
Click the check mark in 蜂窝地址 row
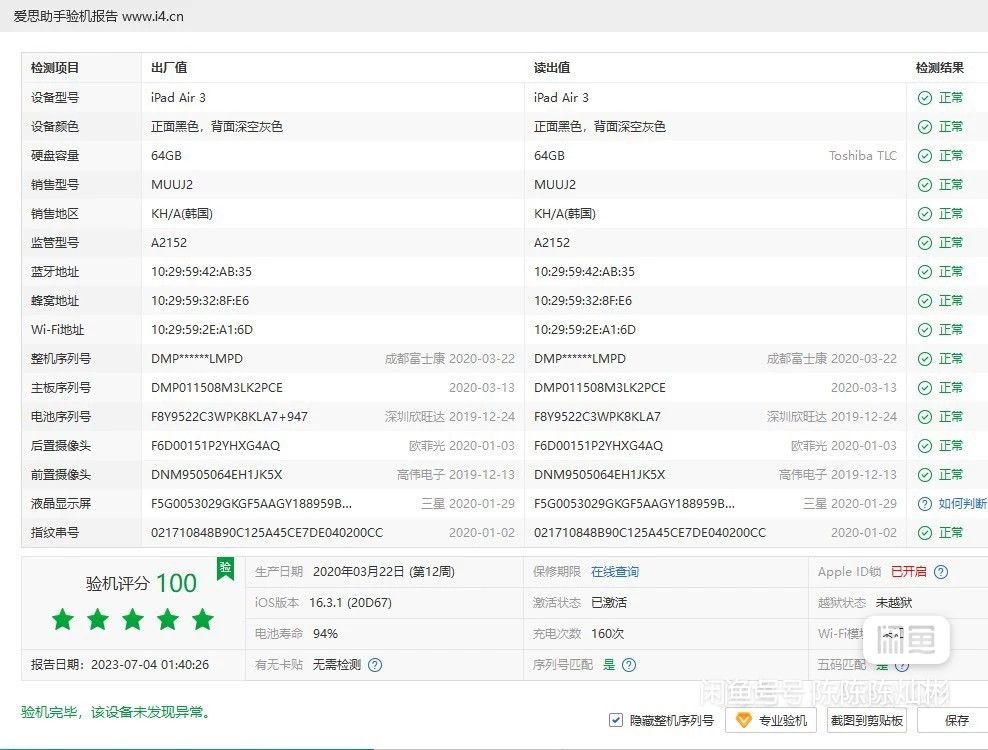coord(924,301)
